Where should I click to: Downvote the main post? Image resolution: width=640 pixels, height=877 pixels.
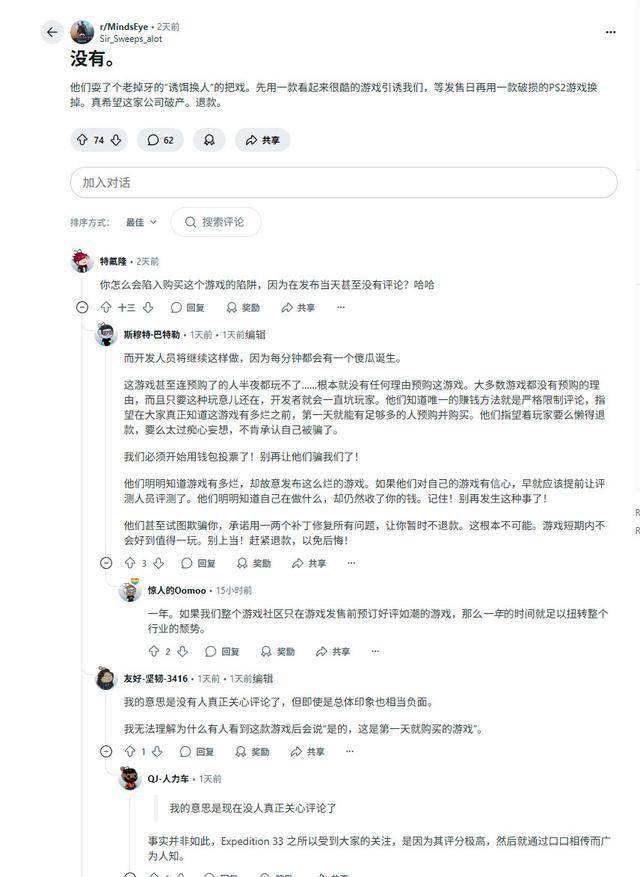point(116,140)
